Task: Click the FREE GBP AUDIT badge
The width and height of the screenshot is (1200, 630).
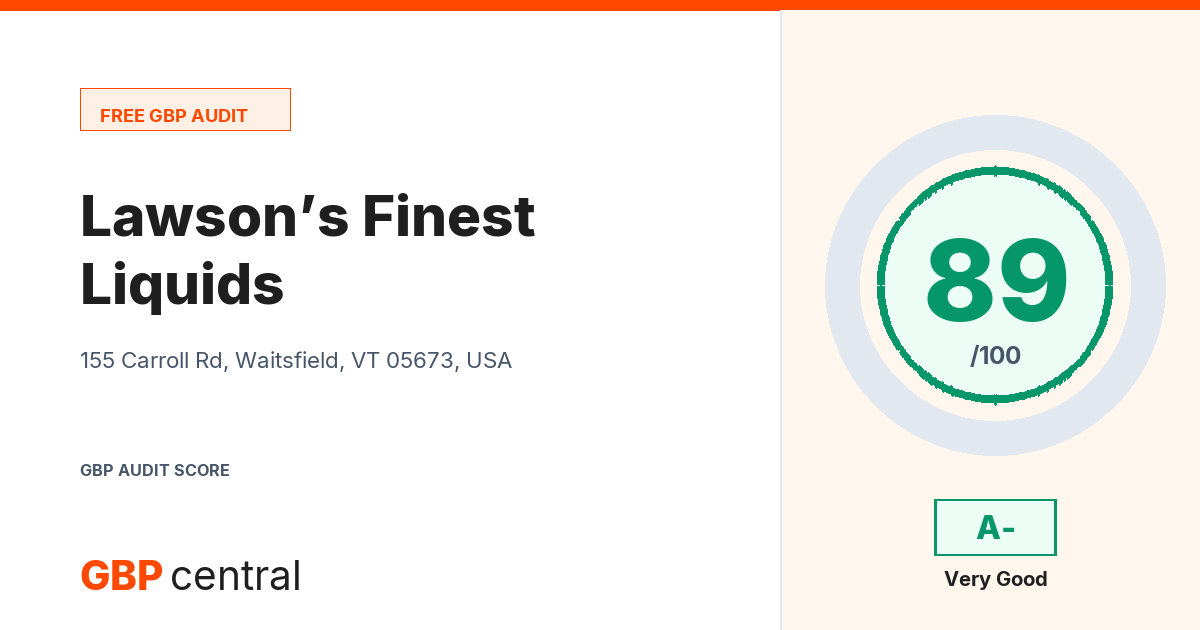Action: (185, 110)
